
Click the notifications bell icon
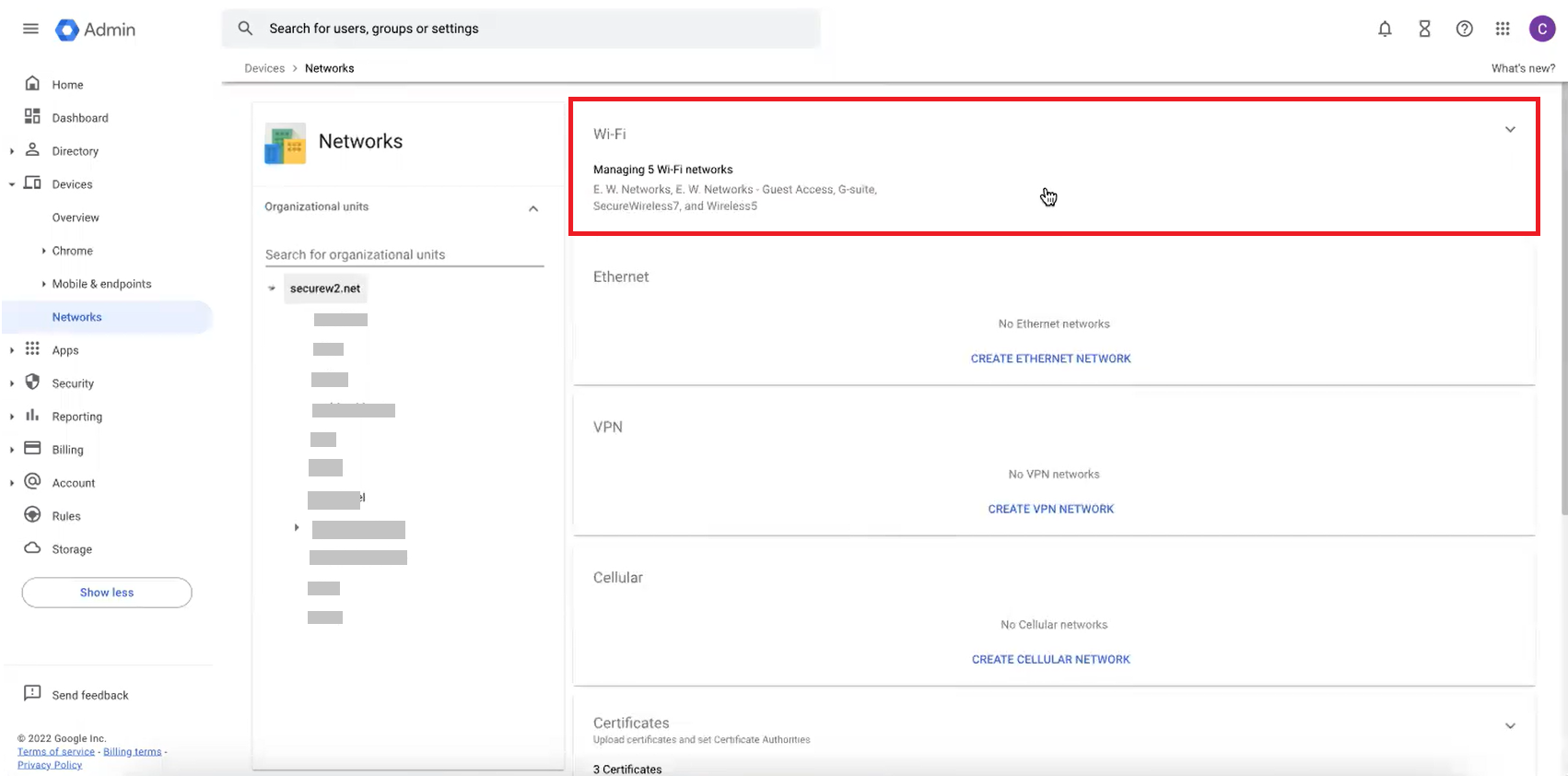click(x=1384, y=29)
